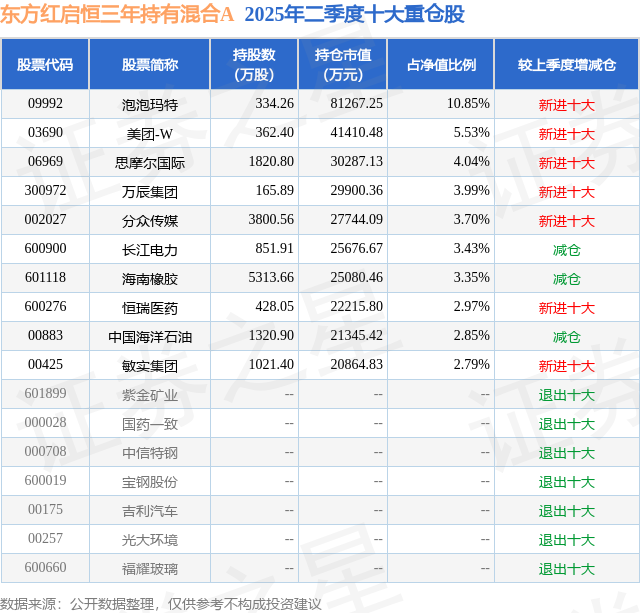Select stock code 00175
640x613 pixels.
coord(45,509)
